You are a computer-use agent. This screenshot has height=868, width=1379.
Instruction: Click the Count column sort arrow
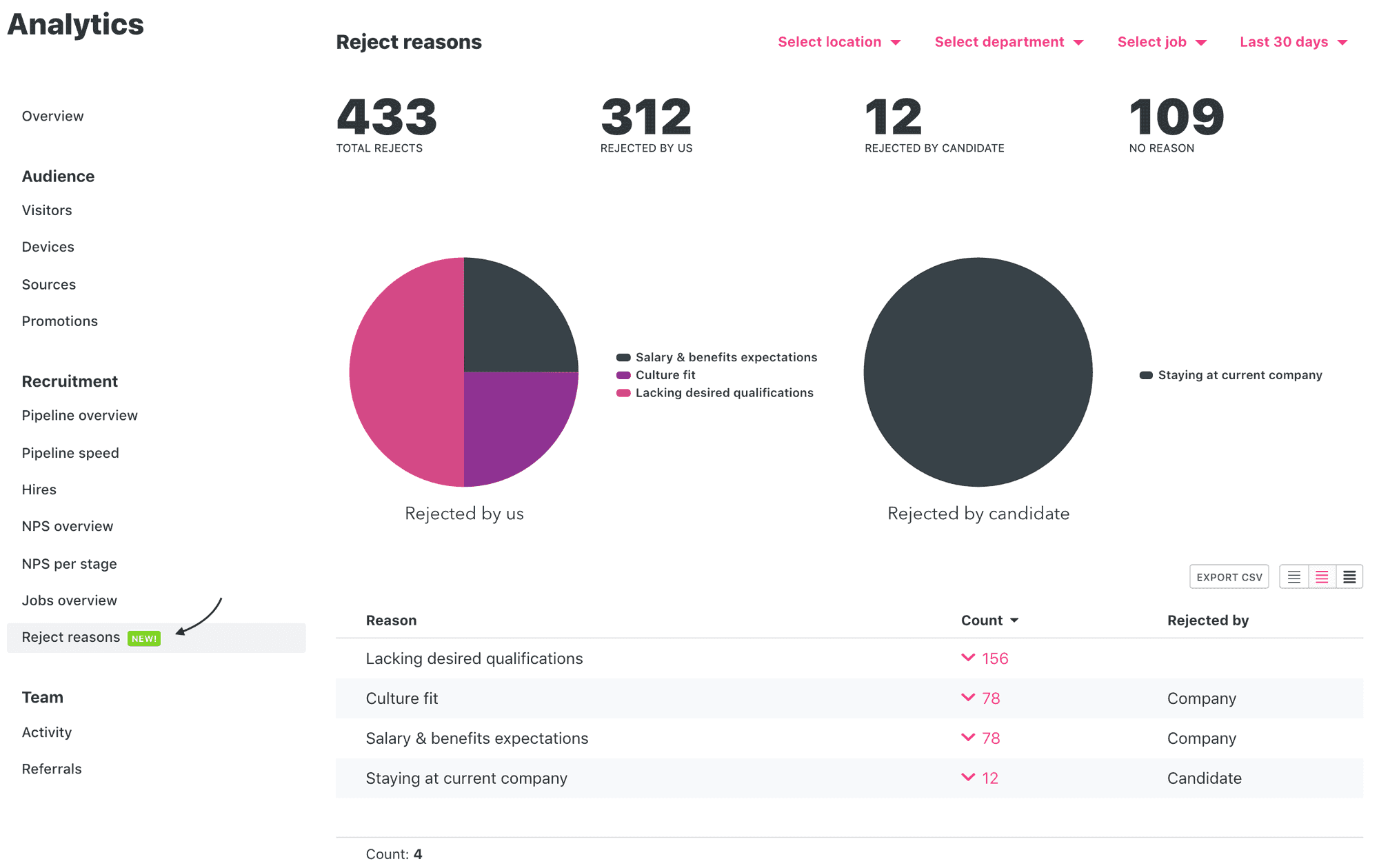coord(1014,620)
